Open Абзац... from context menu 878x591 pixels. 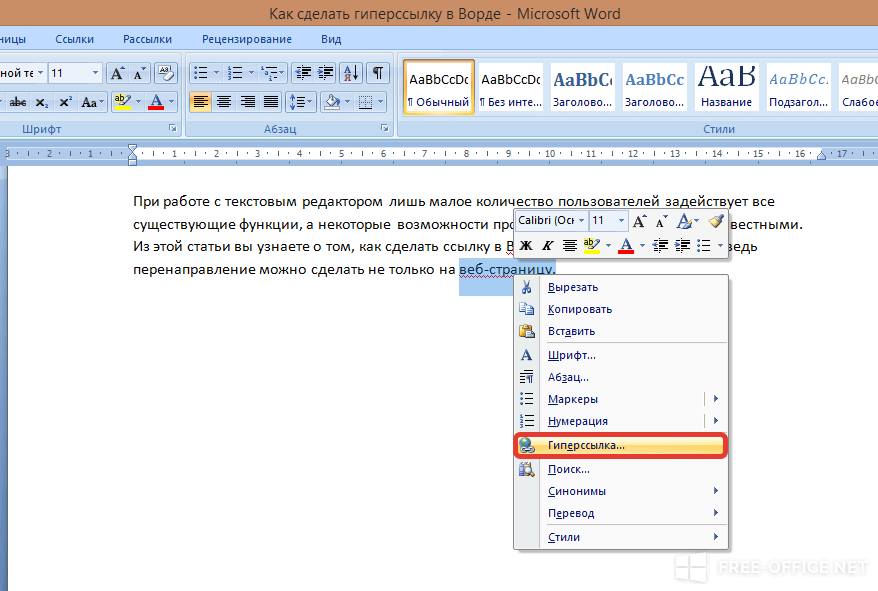pos(621,377)
